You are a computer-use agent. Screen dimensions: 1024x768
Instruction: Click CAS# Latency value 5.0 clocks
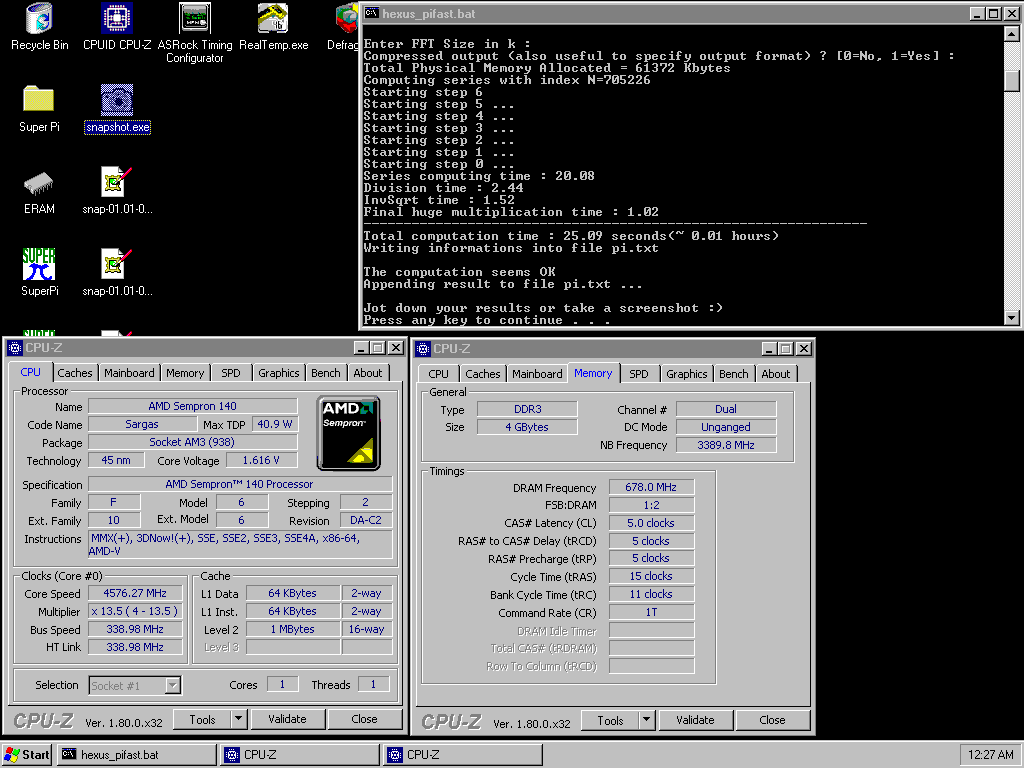coord(651,523)
